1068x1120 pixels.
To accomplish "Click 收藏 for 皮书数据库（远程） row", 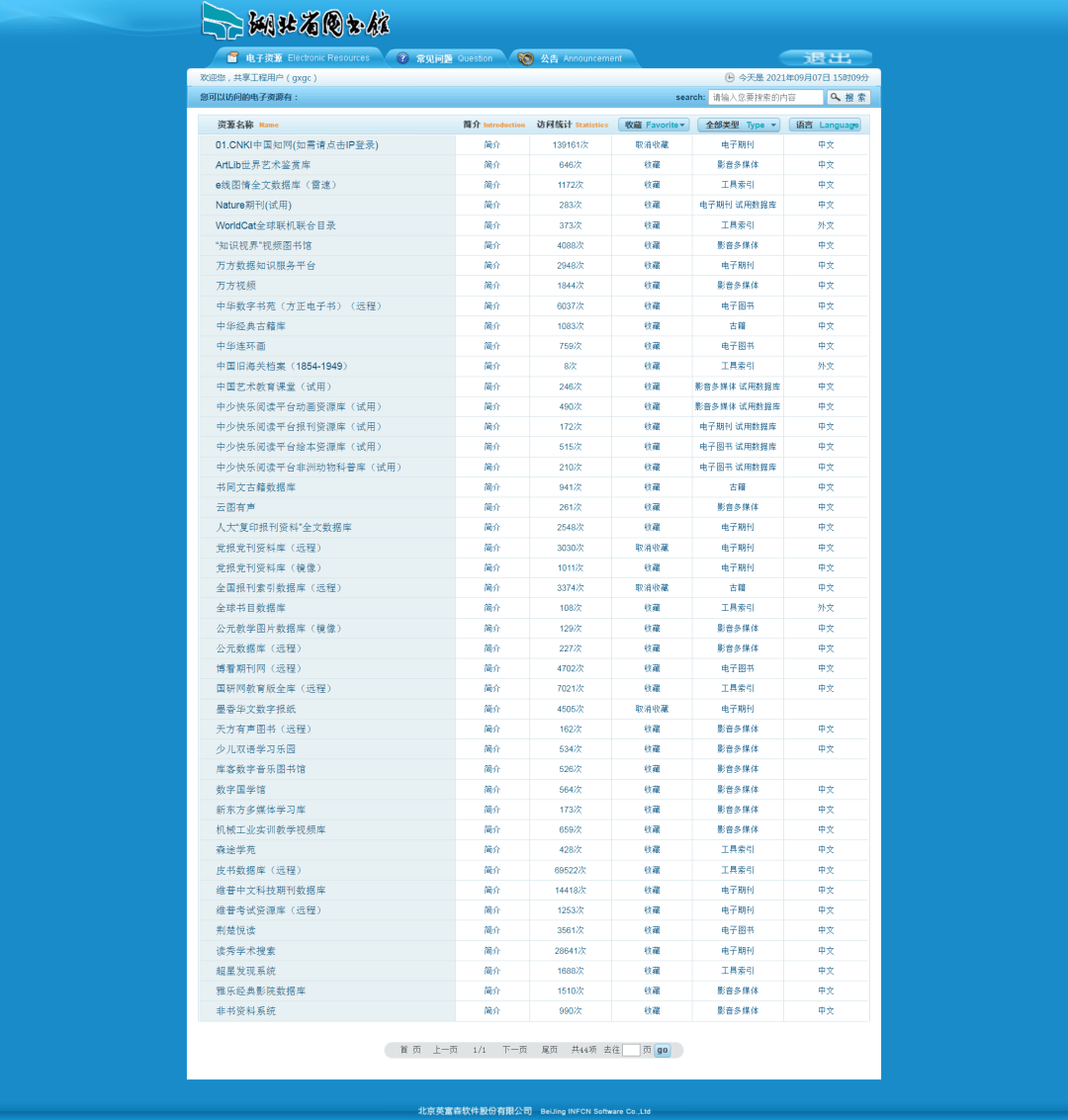I will coord(652,870).
